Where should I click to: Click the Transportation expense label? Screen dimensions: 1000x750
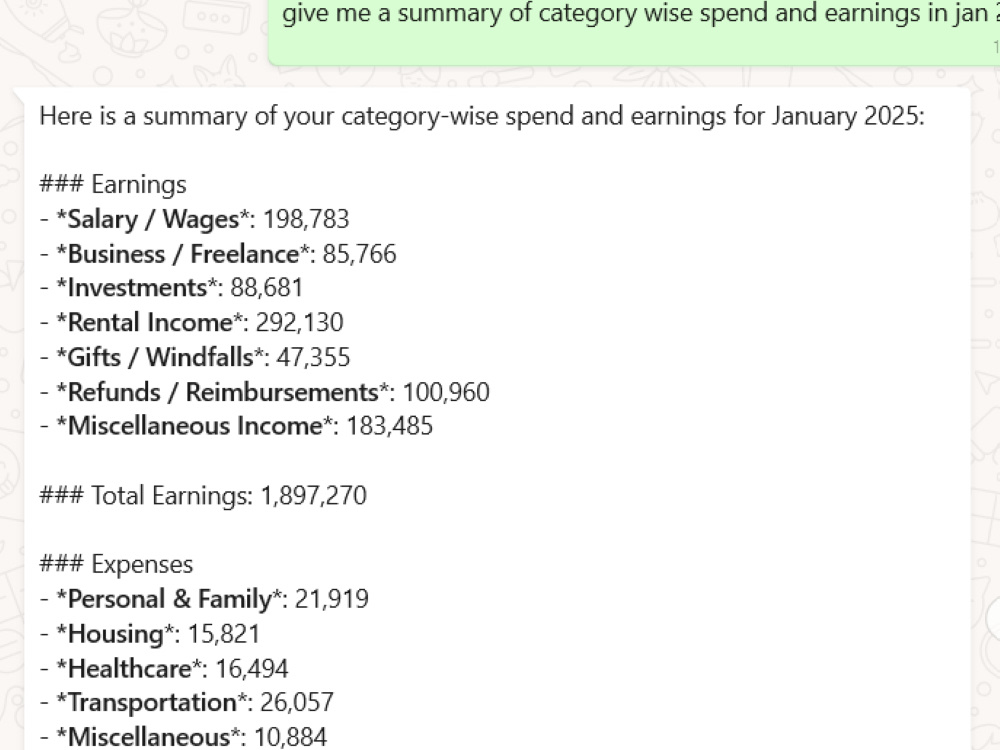pos(152,702)
